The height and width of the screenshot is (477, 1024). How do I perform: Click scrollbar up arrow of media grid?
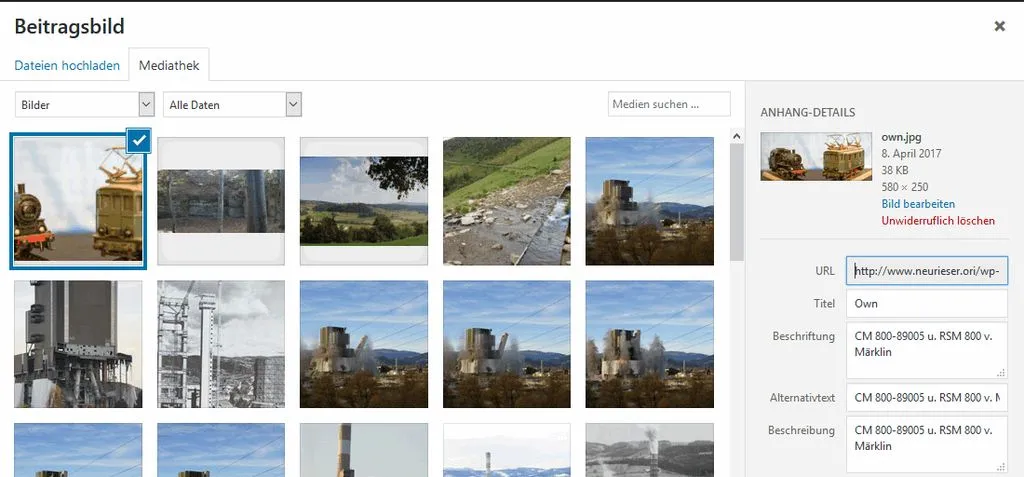(737, 137)
